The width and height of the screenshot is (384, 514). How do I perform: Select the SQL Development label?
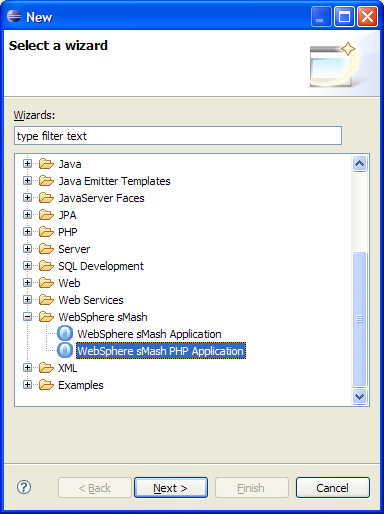[x=101, y=266]
